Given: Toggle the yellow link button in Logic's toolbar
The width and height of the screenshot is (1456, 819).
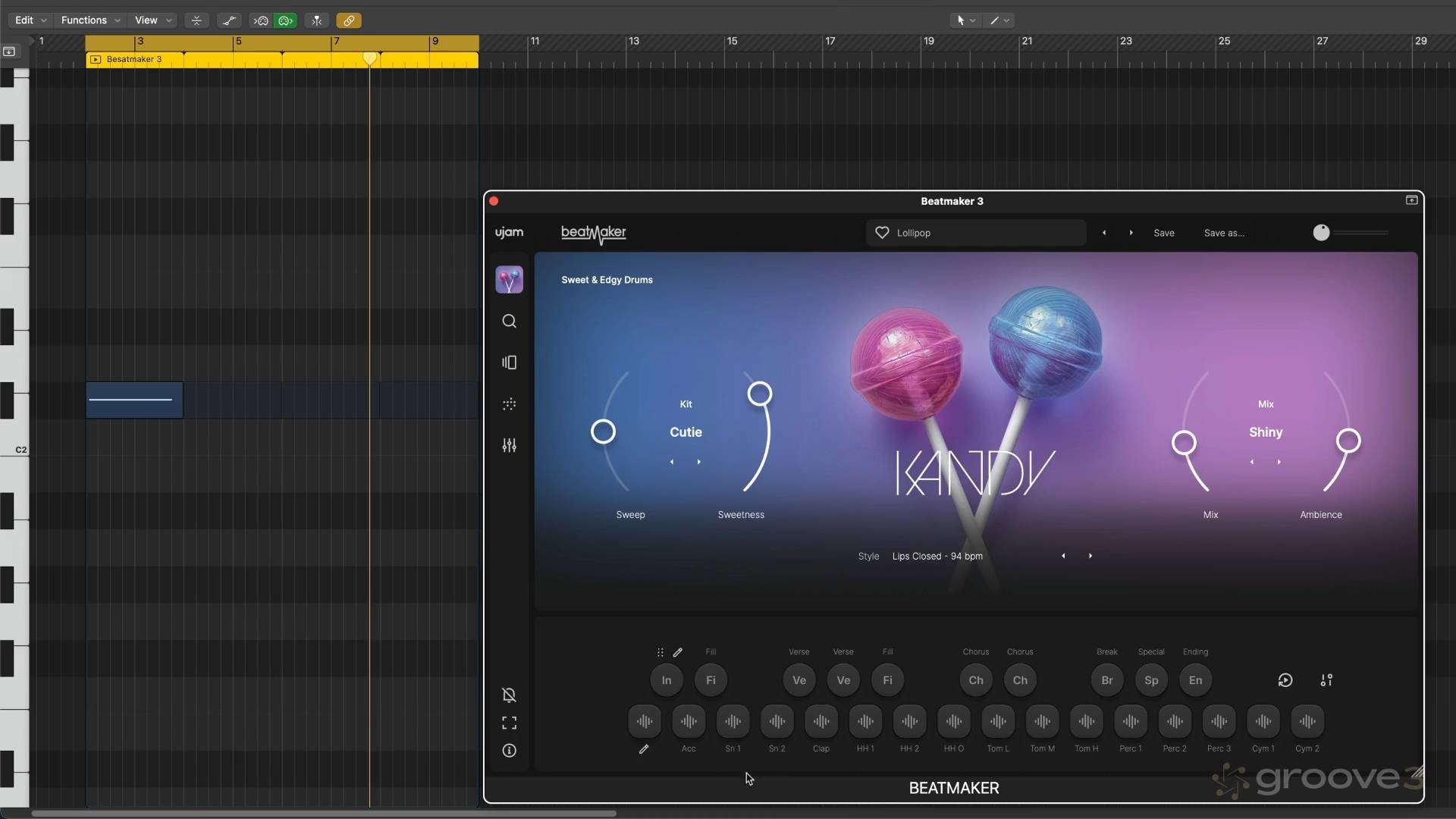Looking at the screenshot, I should [349, 20].
